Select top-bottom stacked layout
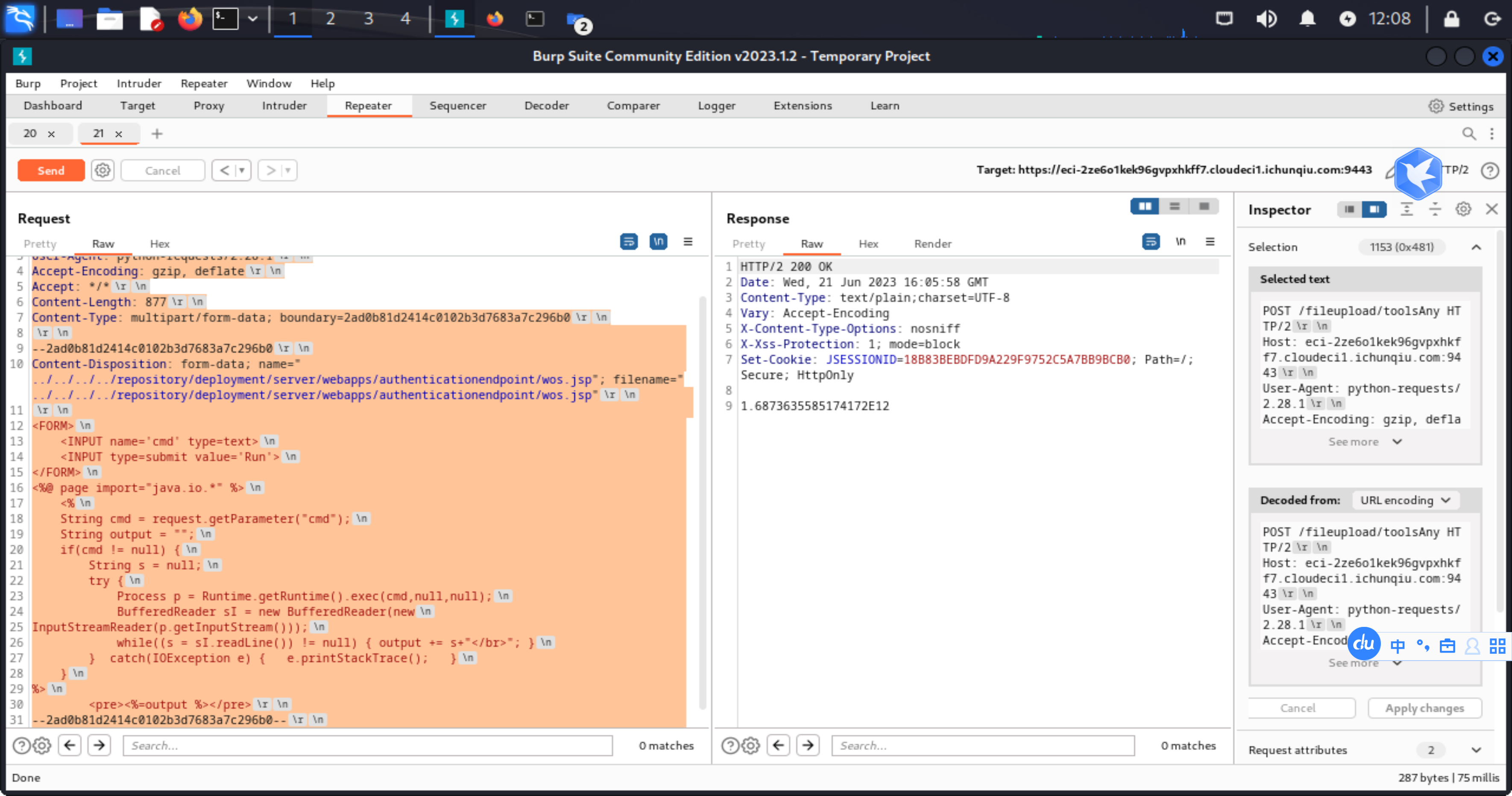The image size is (1512, 796). tap(1174, 206)
